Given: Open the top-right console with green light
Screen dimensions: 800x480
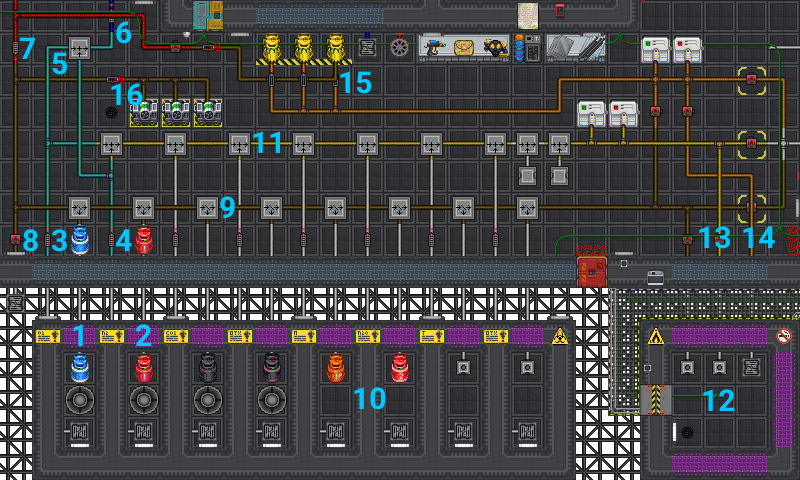Looking at the screenshot, I should pos(654,47).
